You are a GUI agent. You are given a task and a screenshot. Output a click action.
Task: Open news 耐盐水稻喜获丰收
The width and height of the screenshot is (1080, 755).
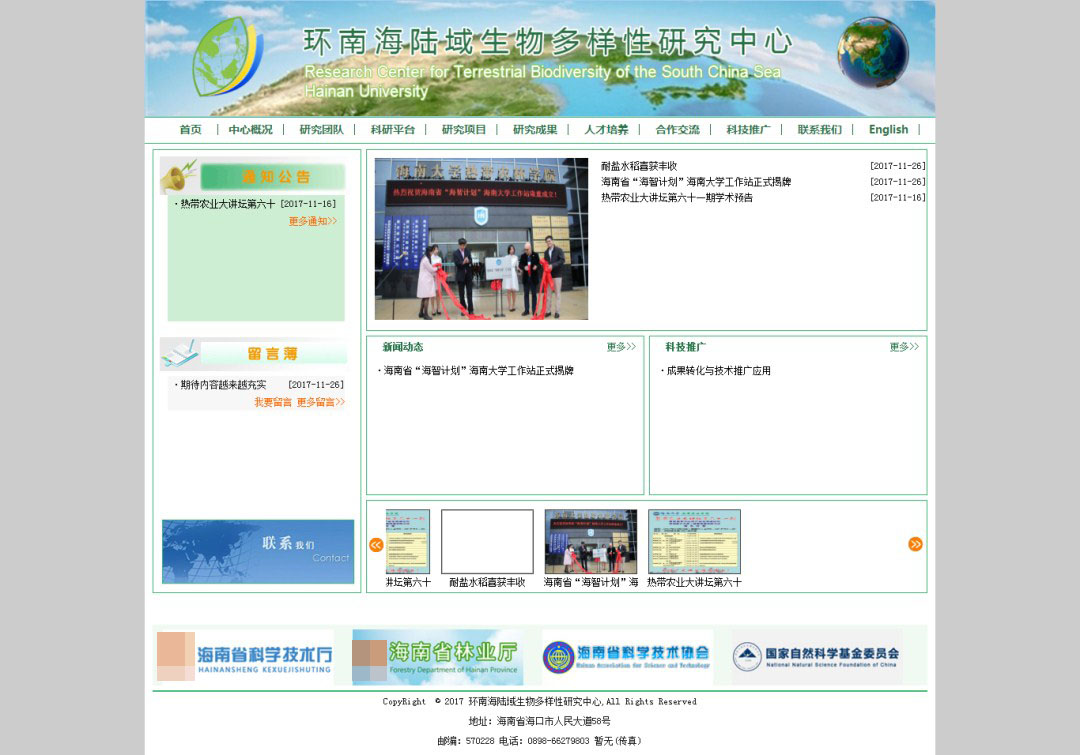[639, 166]
